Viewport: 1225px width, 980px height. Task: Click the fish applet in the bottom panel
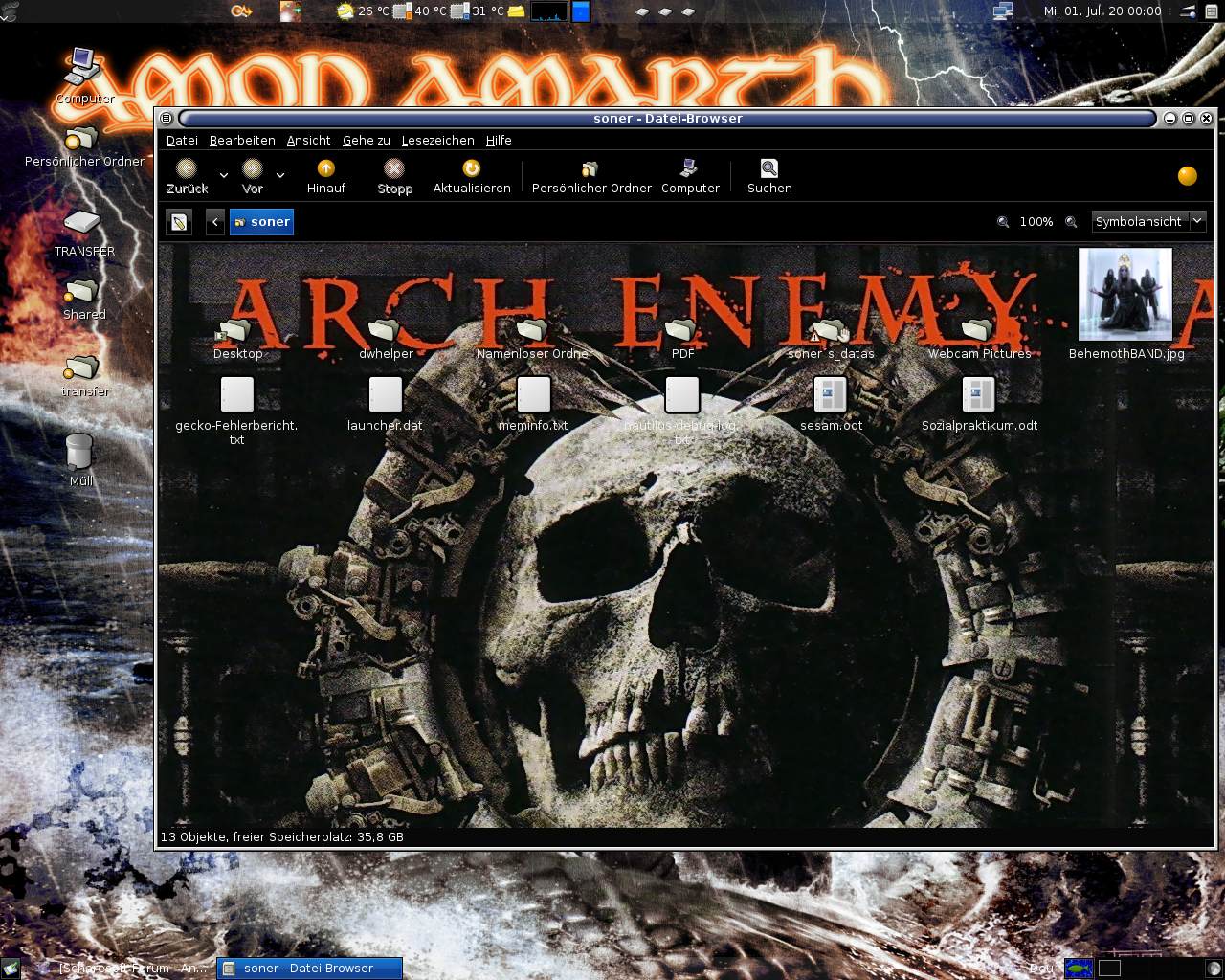[1079, 968]
